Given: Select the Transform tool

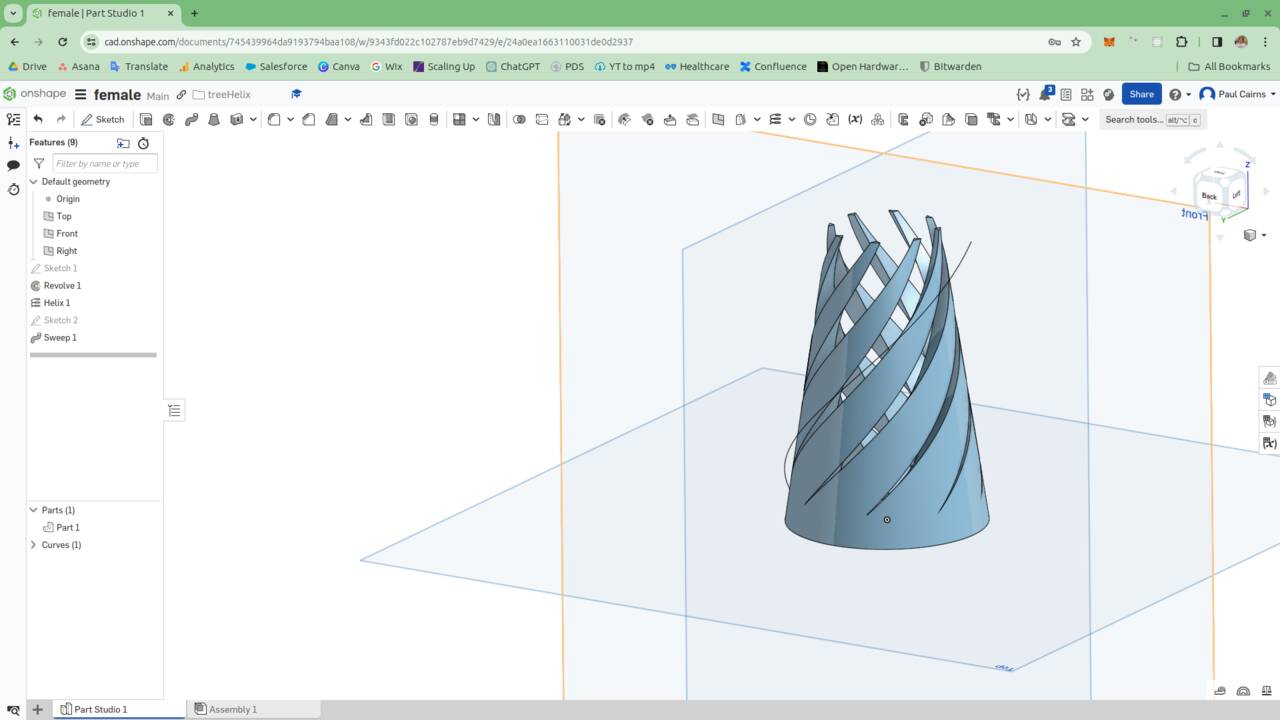Looking at the screenshot, I should (565, 119).
